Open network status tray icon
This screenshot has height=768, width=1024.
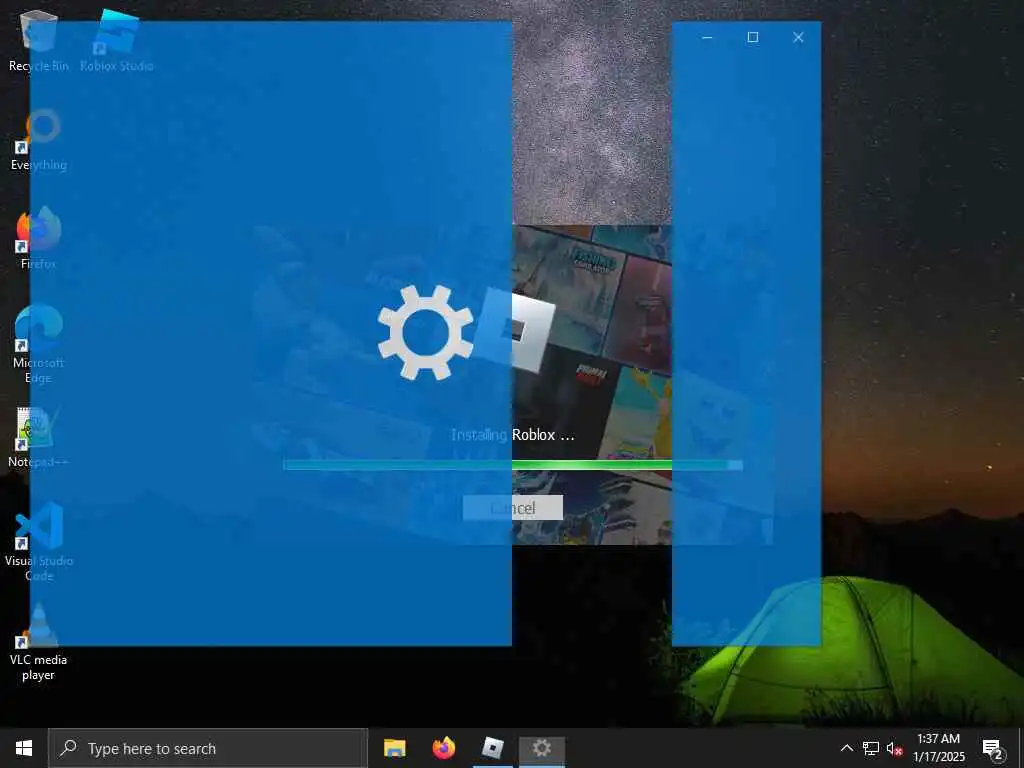[871, 748]
